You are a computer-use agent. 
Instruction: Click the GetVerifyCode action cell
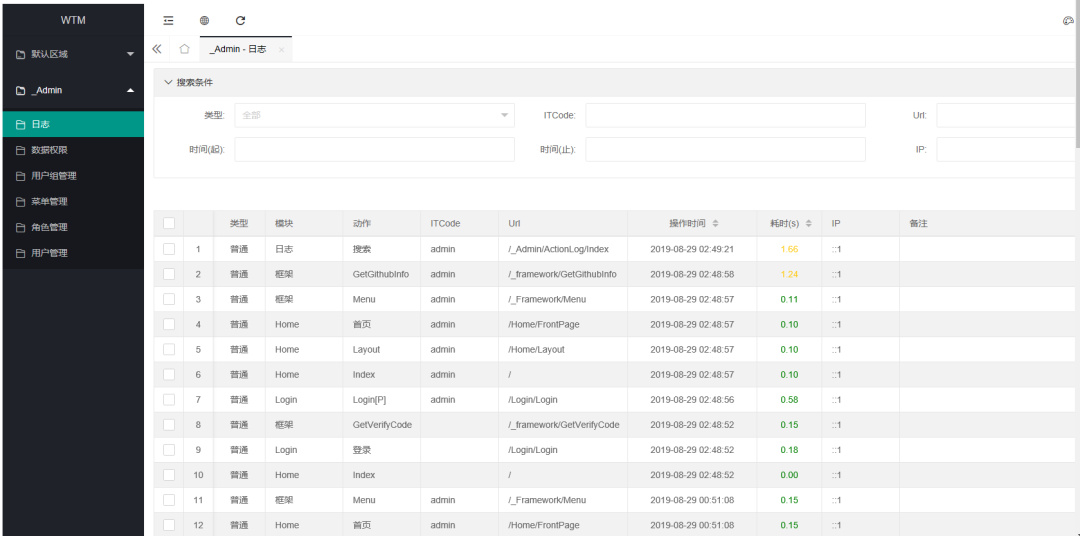[x=382, y=425]
